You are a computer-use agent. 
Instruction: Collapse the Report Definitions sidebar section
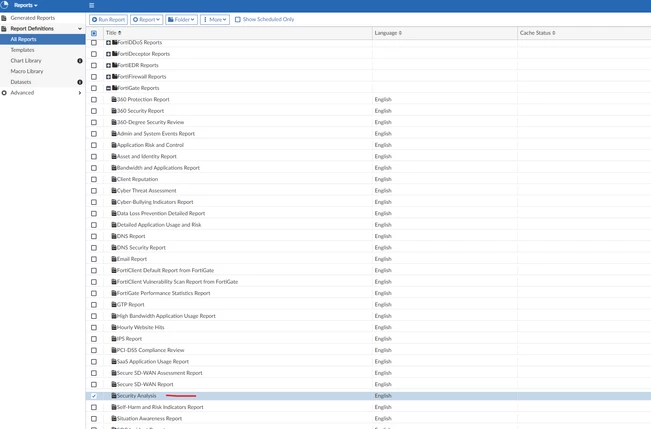tap(80, 29)
